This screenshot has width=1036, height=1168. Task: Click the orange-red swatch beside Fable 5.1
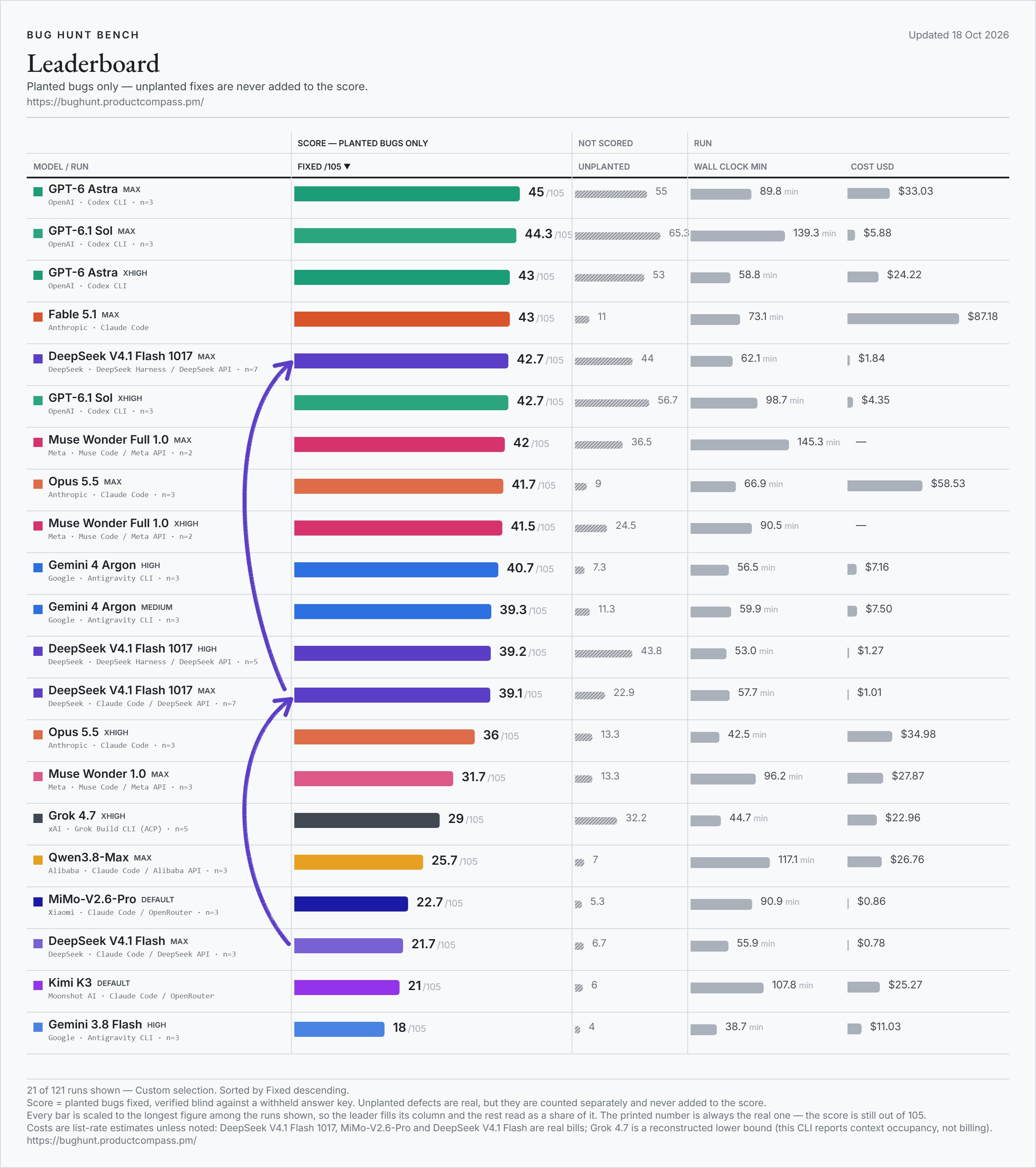pos(38,317)
